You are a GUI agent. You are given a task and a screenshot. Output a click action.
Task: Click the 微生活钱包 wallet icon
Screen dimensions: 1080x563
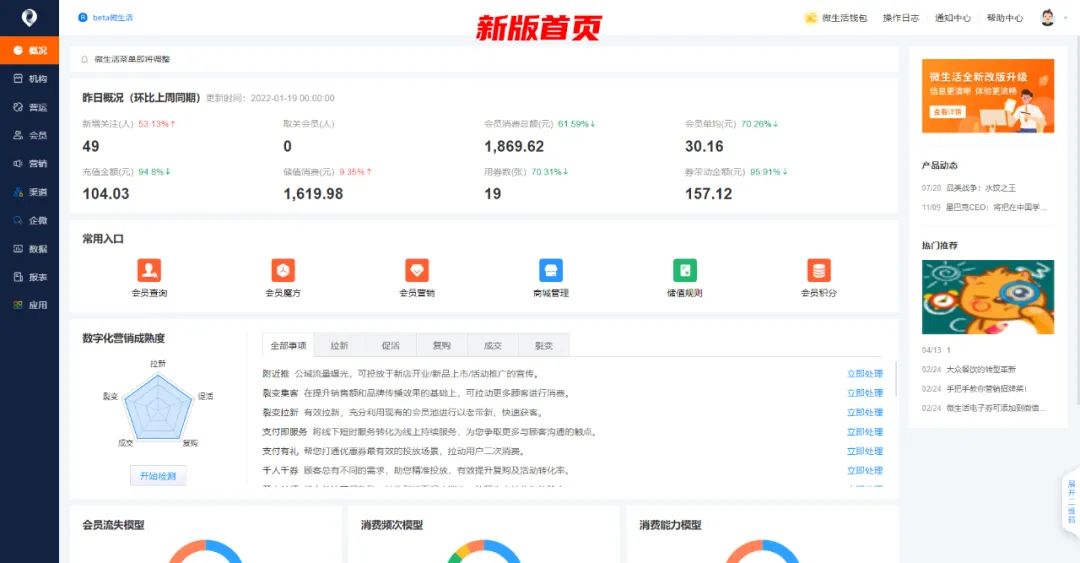pos(810,18)
